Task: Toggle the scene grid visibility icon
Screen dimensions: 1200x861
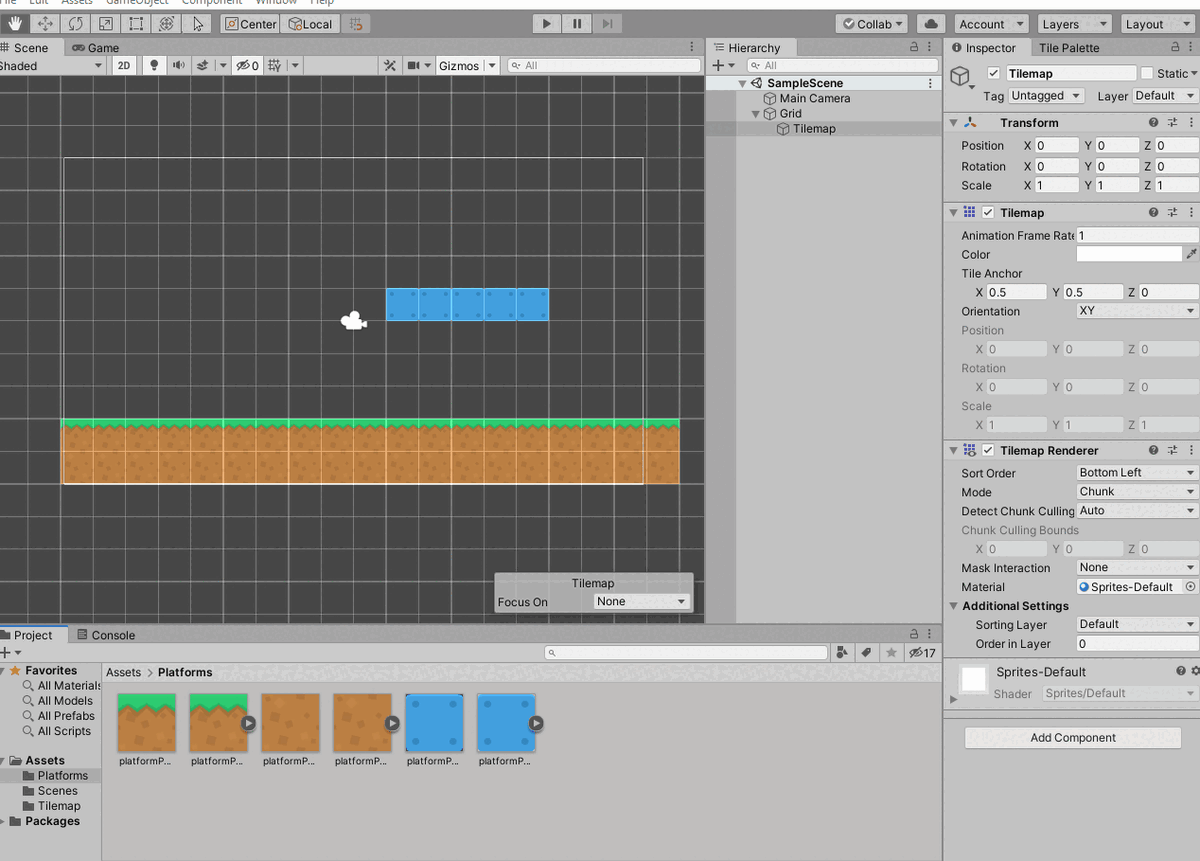Action: pos(276,66)
